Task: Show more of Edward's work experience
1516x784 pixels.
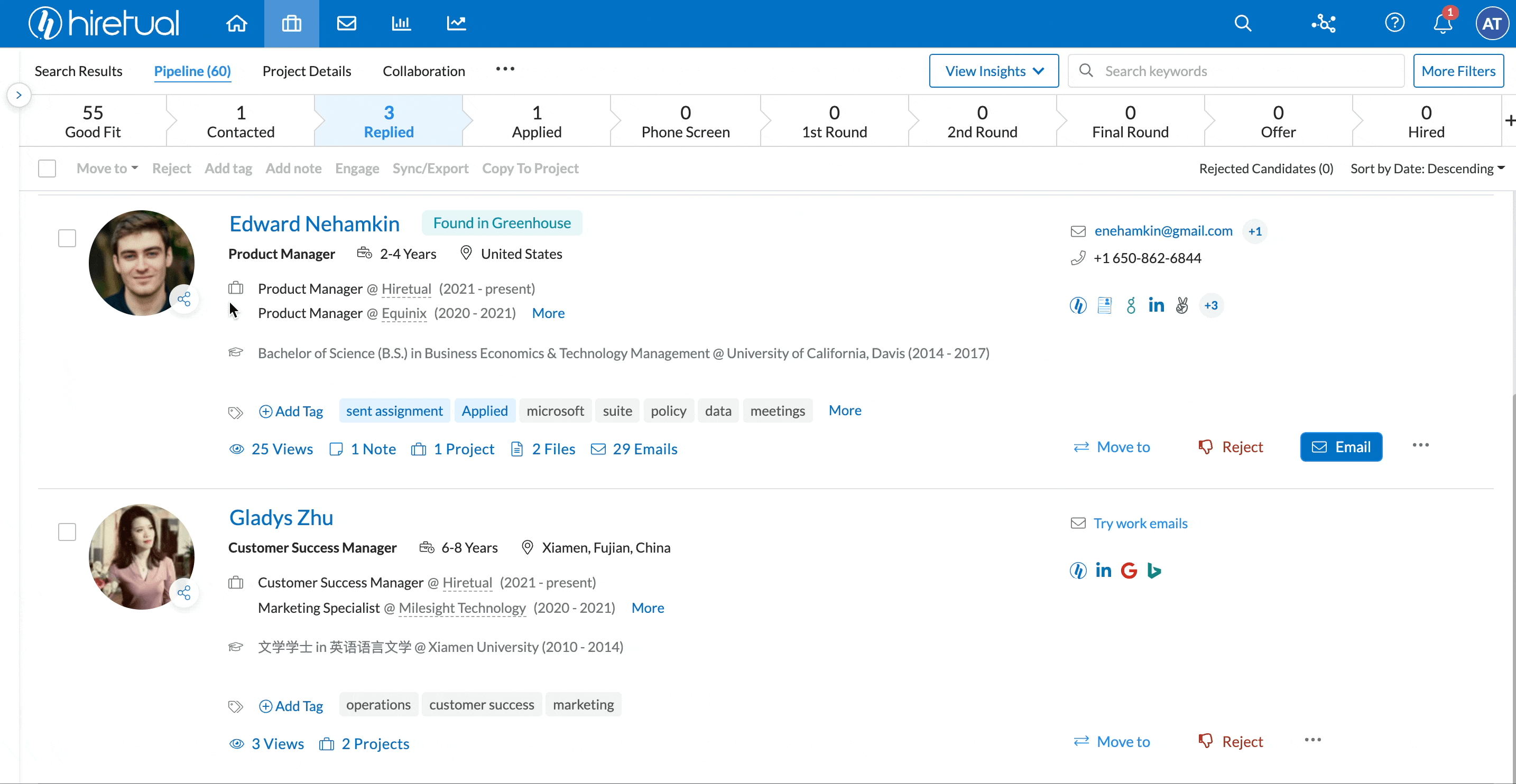Action: click(548, 313)
